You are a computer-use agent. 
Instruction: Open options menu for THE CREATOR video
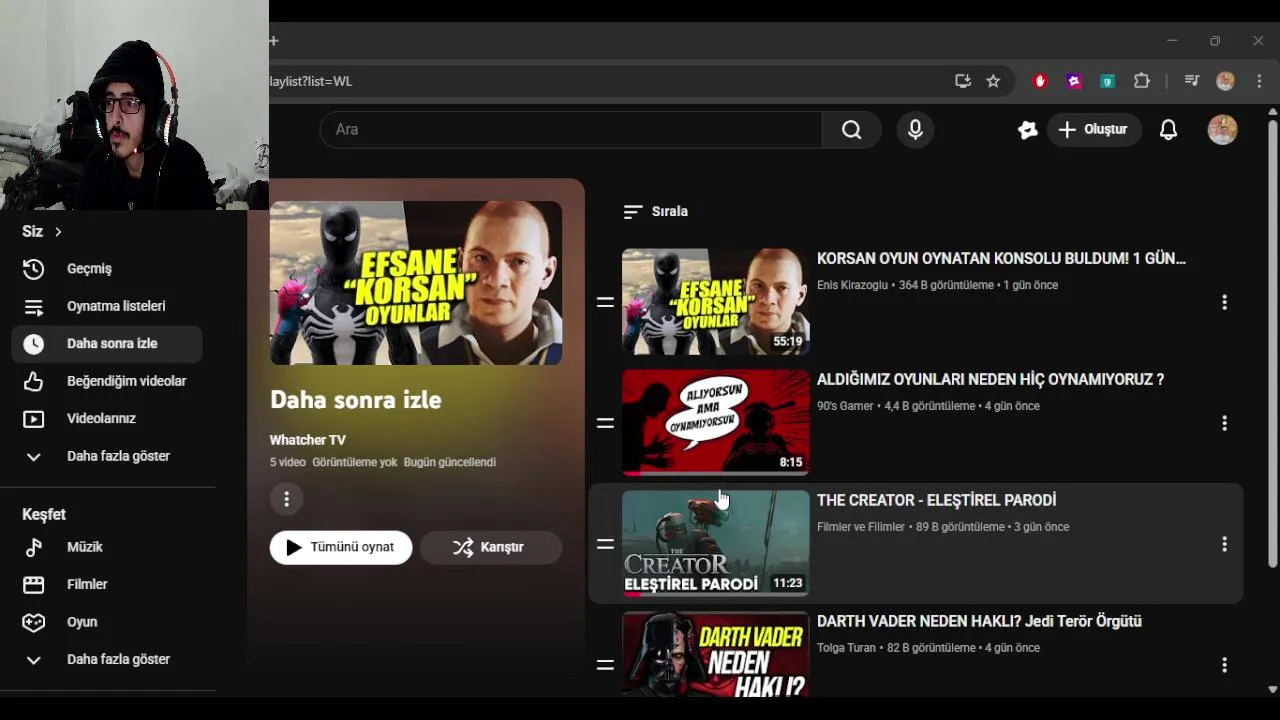1224,544
